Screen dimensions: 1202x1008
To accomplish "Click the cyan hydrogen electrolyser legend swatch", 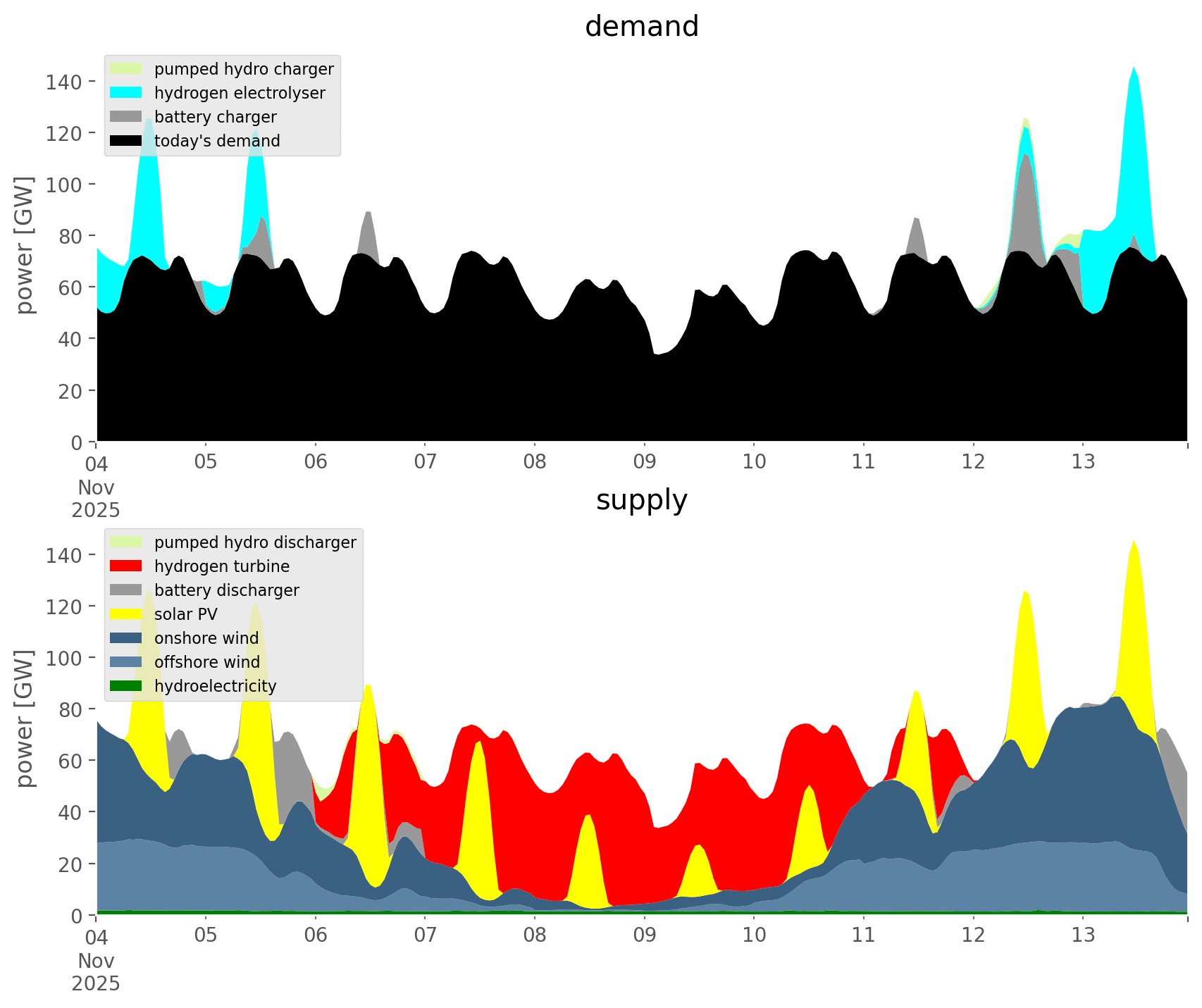I will (x=126, y=93).
